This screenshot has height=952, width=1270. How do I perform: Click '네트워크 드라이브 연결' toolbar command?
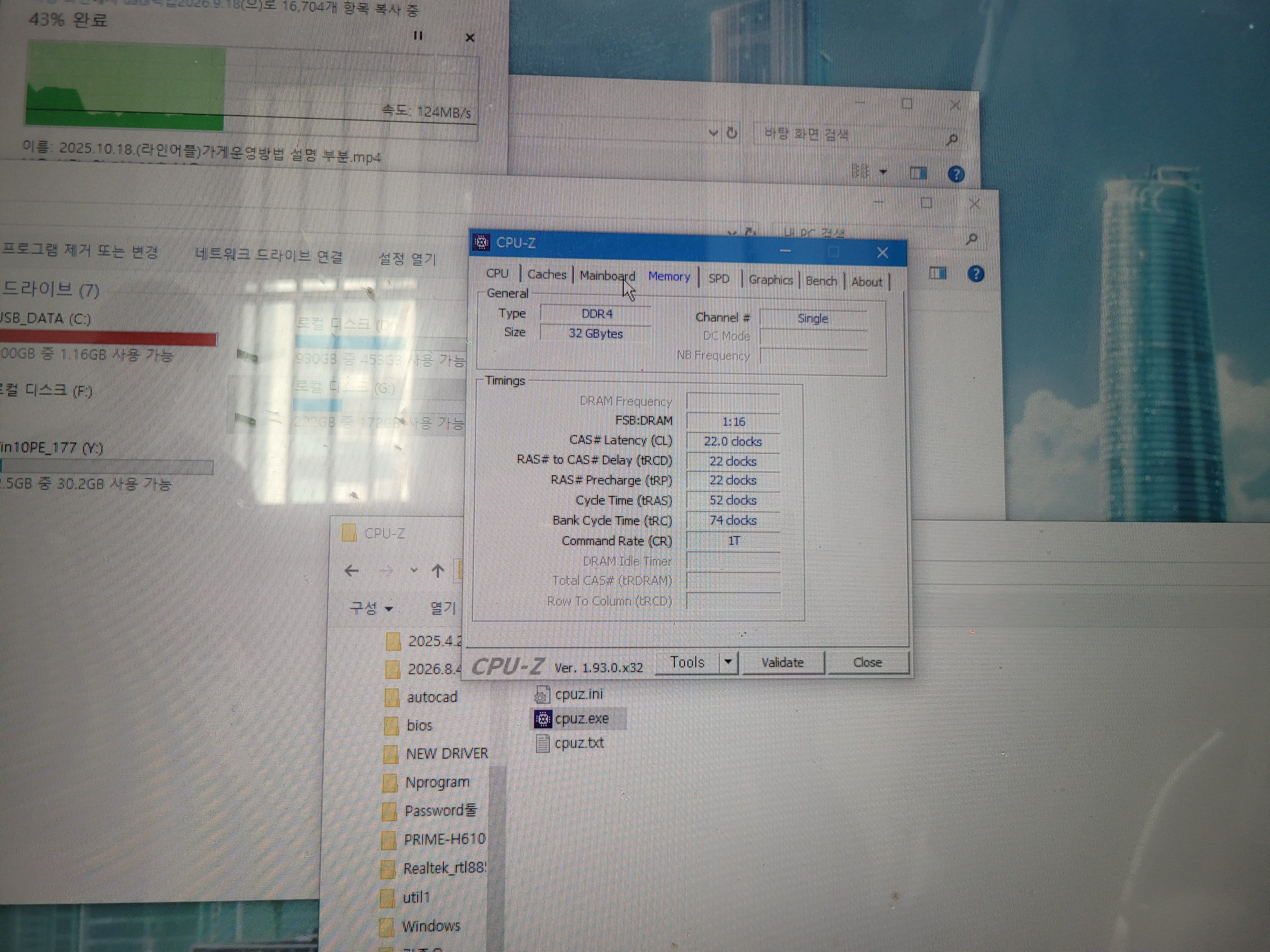(269, 255)
